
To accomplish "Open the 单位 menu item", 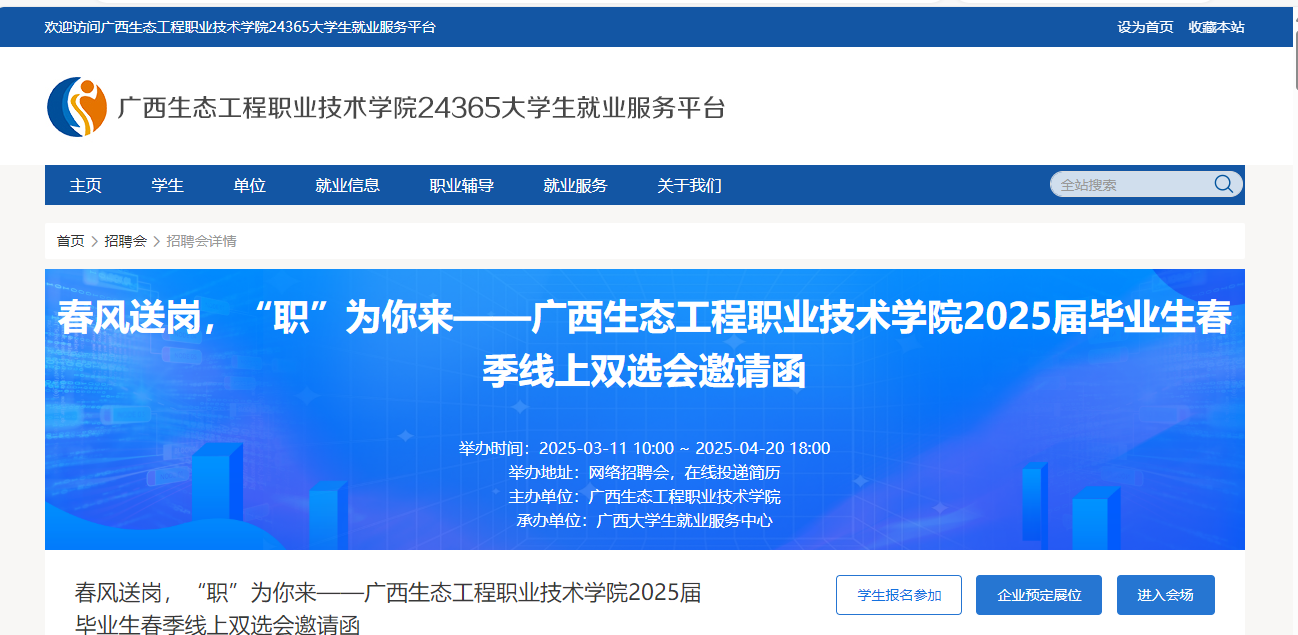I will click(x=250, y=185).
